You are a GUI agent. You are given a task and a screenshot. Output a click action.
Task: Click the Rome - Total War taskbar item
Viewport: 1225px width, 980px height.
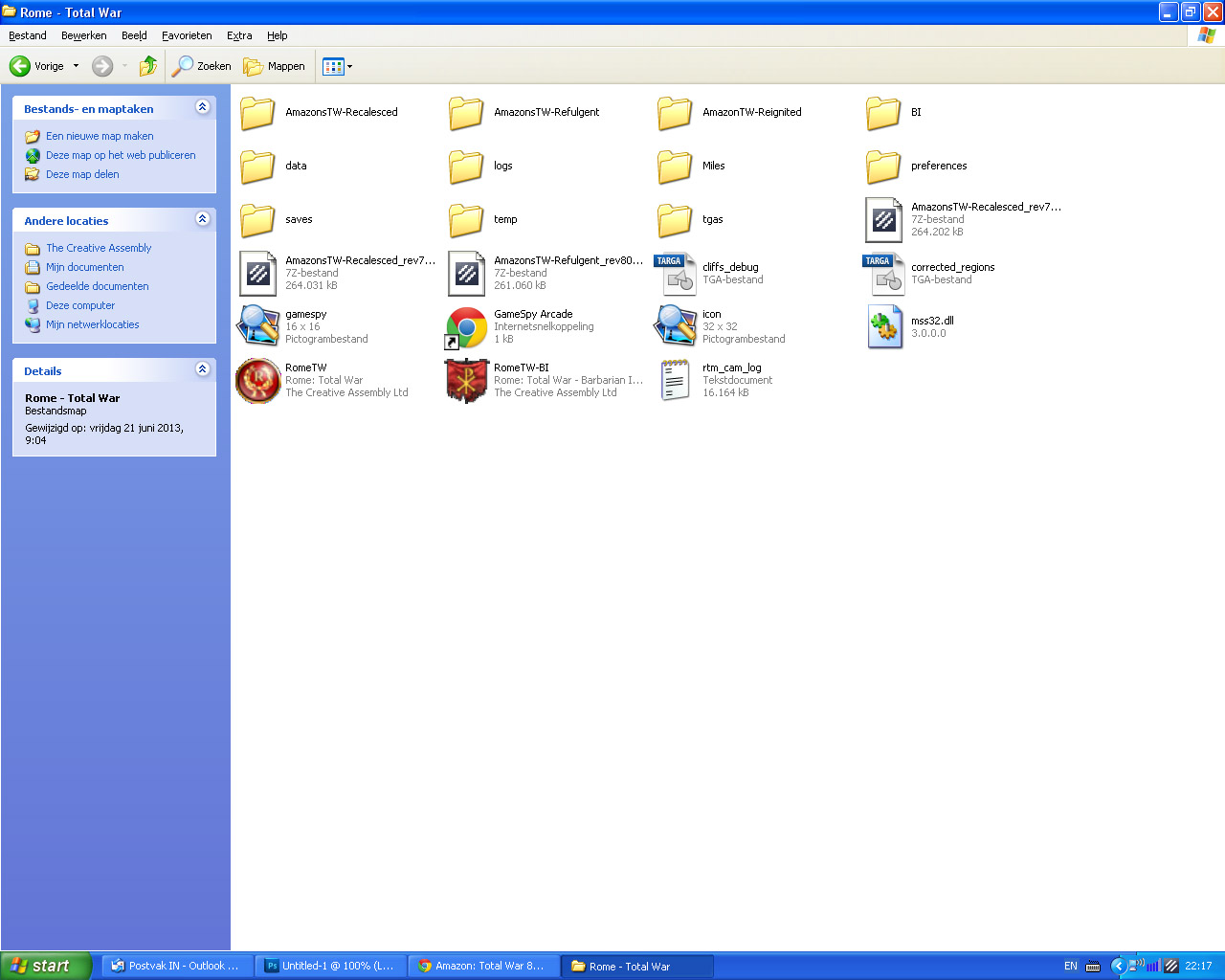click(637, 967)
